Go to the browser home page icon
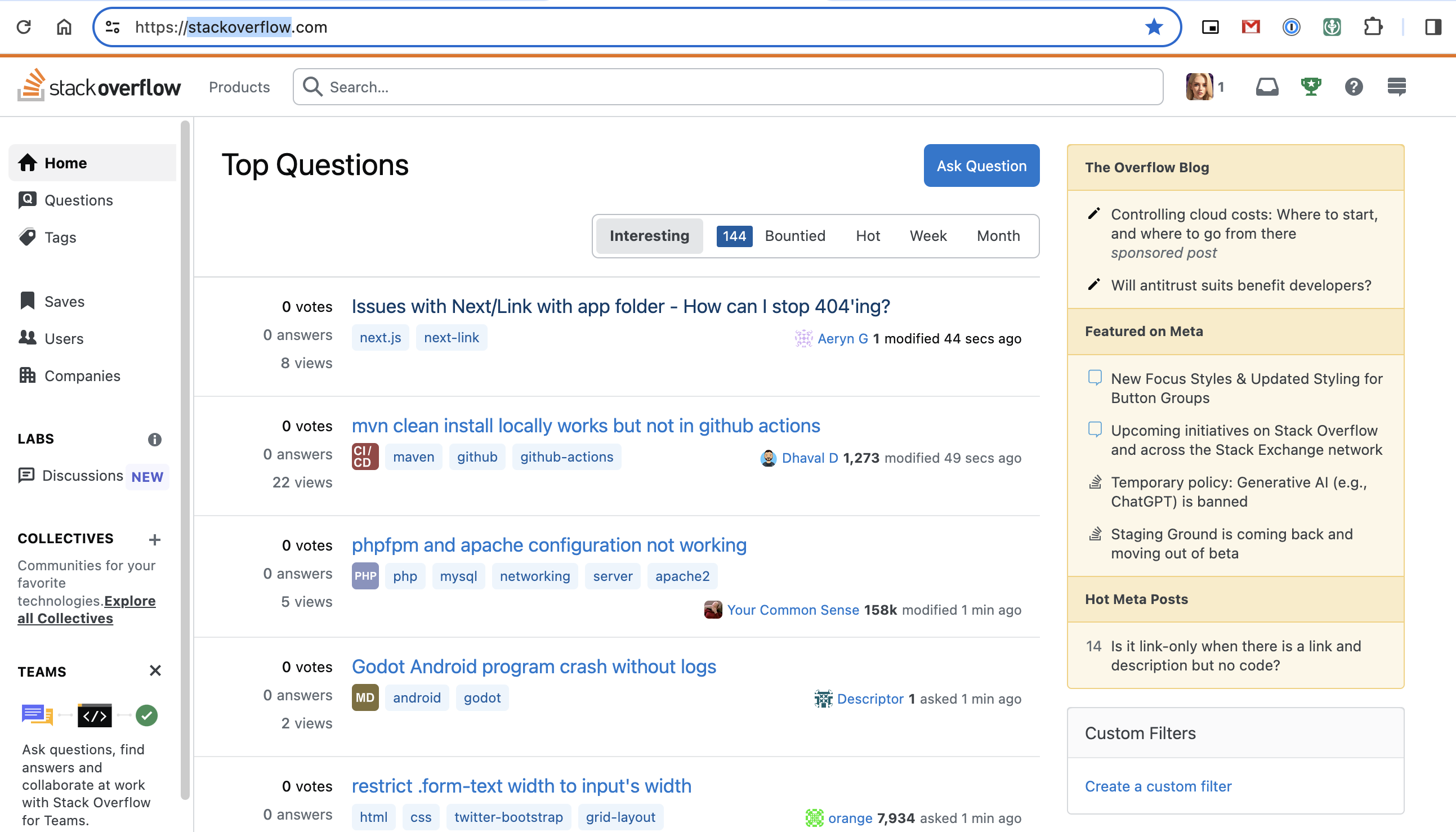This screenshot has height=832, width=1456. 64,27
